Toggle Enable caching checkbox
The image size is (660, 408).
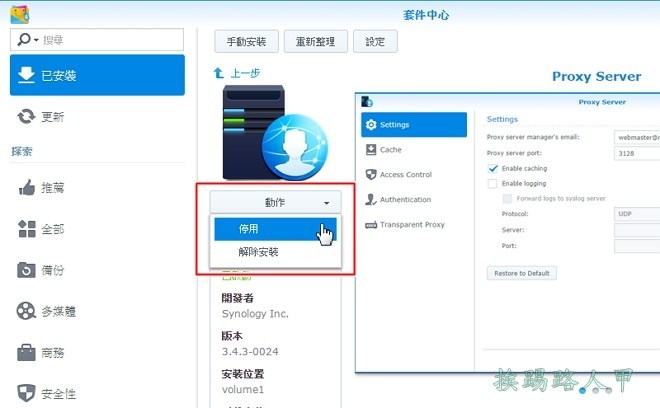click(x=492, y=168)
